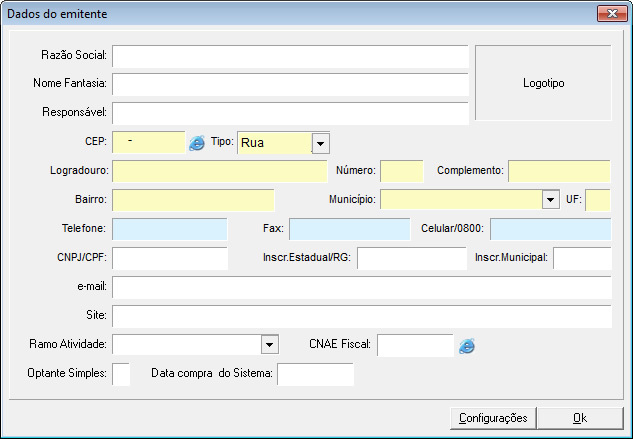
Task: Toggle the Optante Simples box
Action: 121,374
